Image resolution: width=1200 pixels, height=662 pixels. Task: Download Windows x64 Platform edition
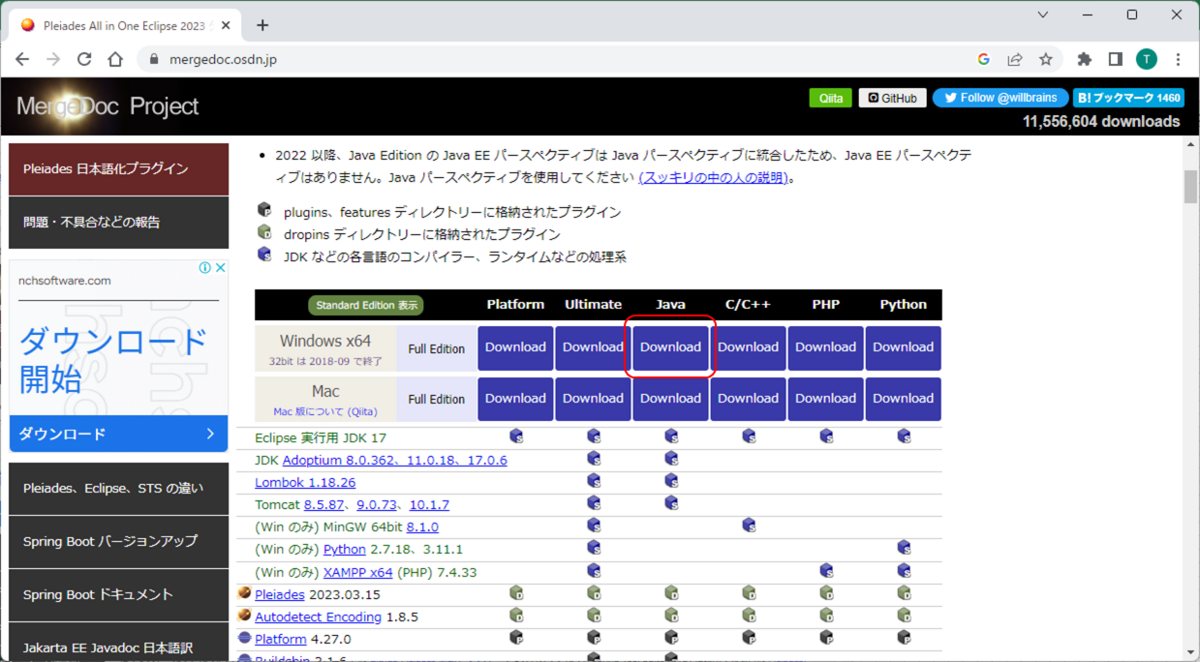coord(515,348)
